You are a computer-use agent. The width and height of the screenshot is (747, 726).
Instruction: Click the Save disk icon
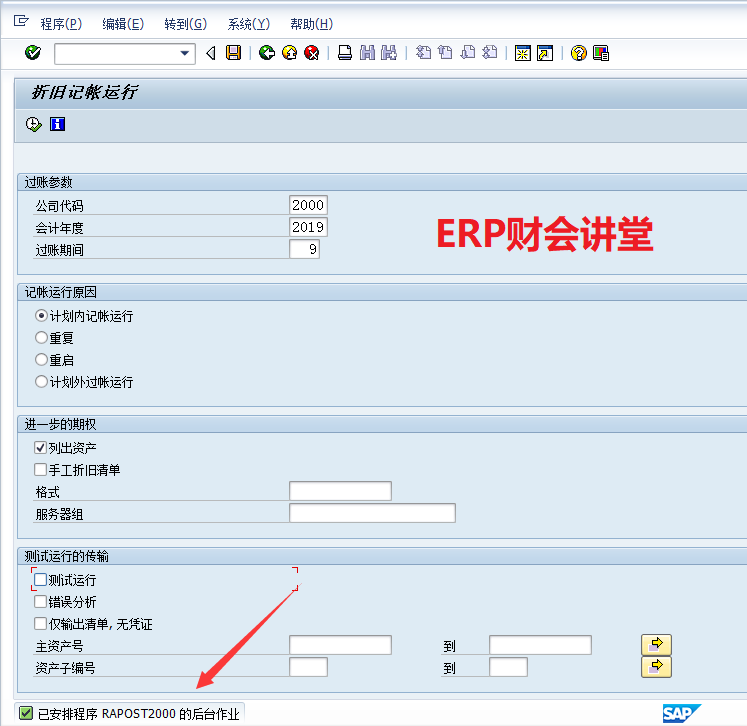(233, 53)
